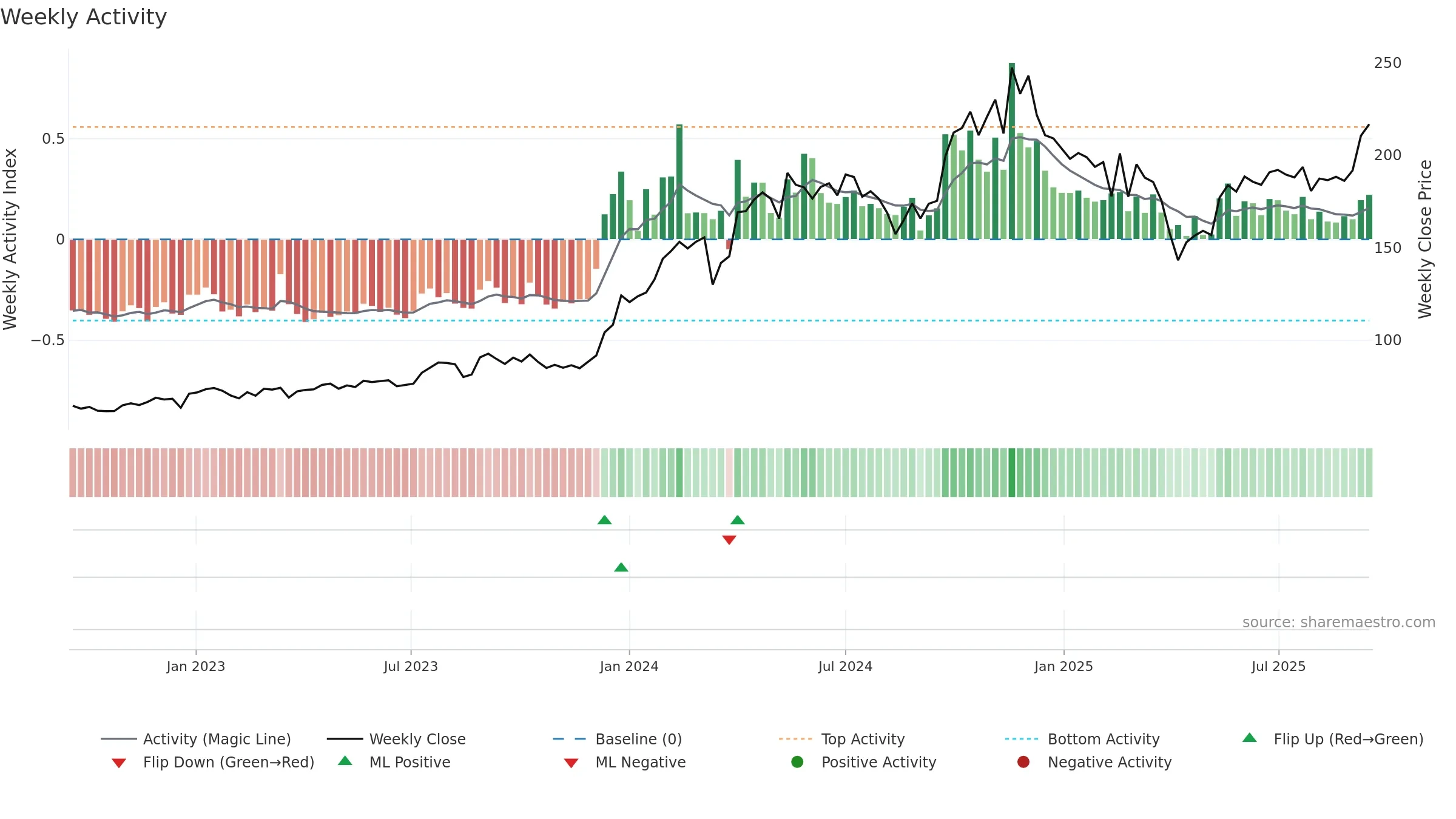Click the Jan 2024 x-axis label
The height and width of the screenshot is (819, 1456).
coord(629,667)
